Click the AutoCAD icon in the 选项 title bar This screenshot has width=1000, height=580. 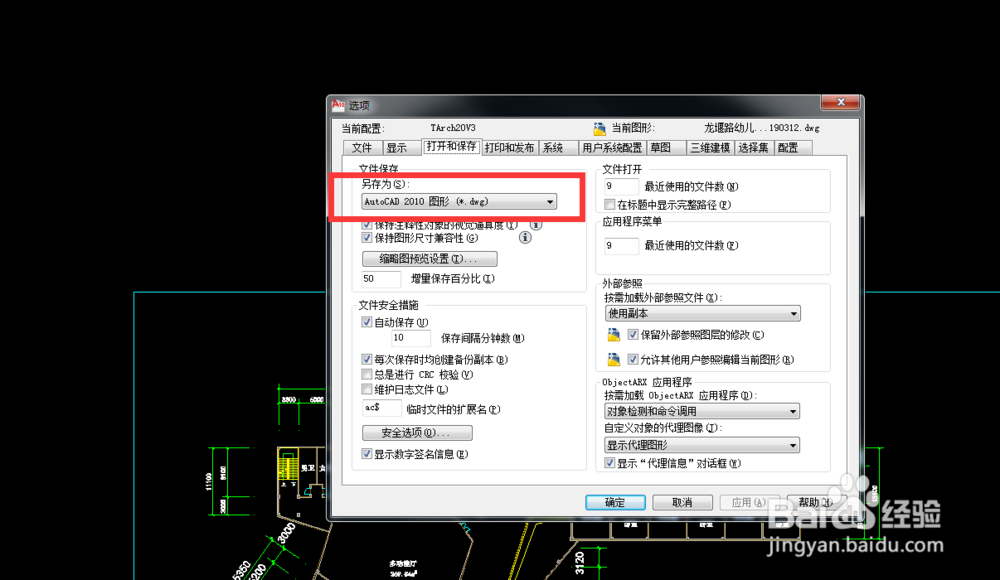(338, 105)
